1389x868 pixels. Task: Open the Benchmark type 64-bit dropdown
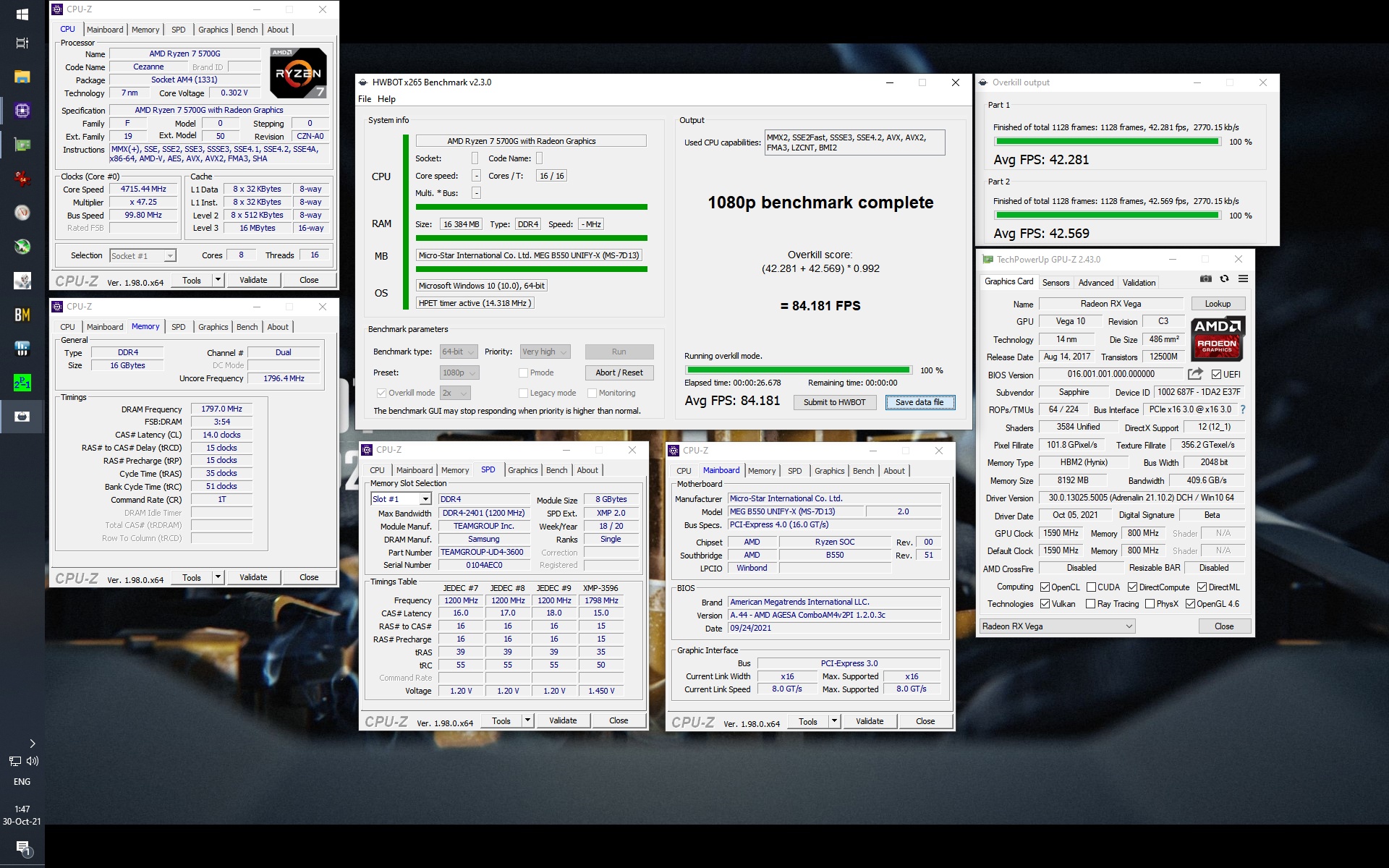point(459,352)
